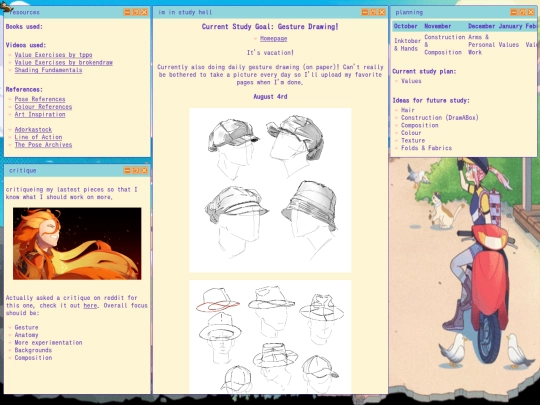Screen dimensions: 540x405
Task: Click Composition in the critique list
Action: point(33,358)
